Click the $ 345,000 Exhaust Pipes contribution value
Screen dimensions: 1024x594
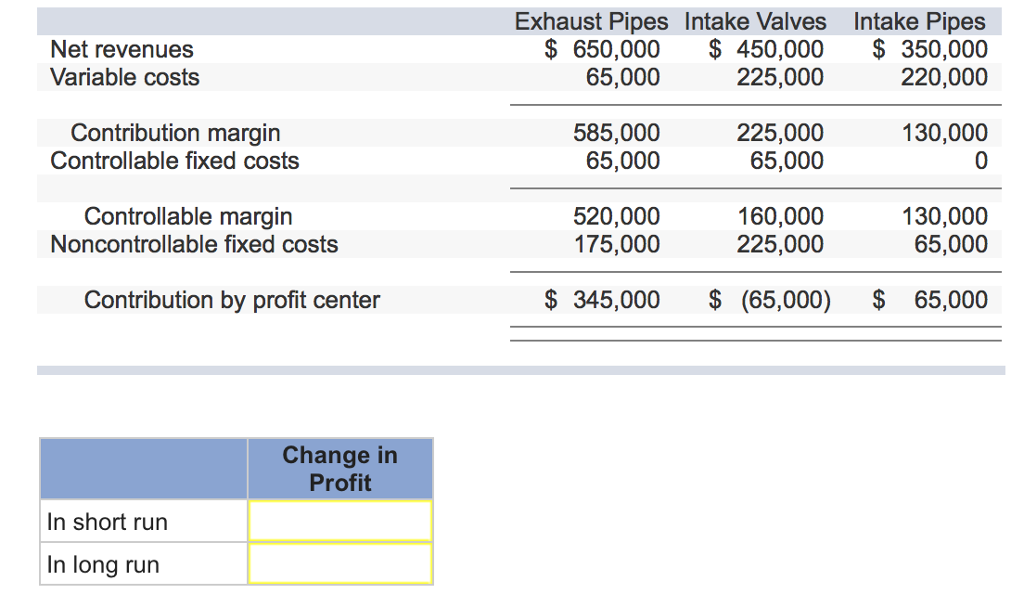coord(602,300)
